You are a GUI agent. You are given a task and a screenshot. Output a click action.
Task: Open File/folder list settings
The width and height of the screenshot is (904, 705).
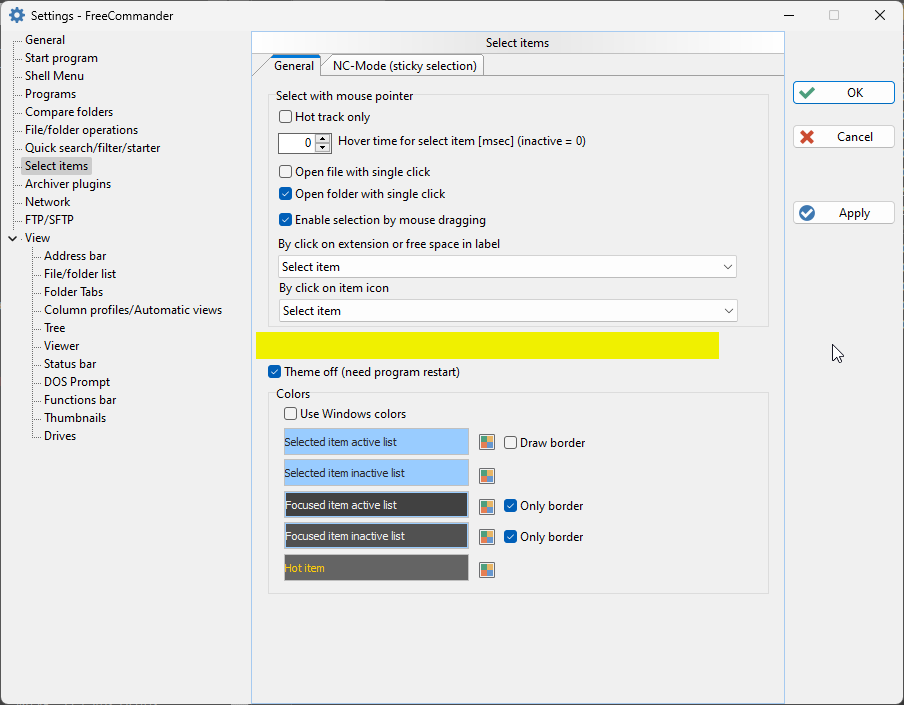(80, 274)
